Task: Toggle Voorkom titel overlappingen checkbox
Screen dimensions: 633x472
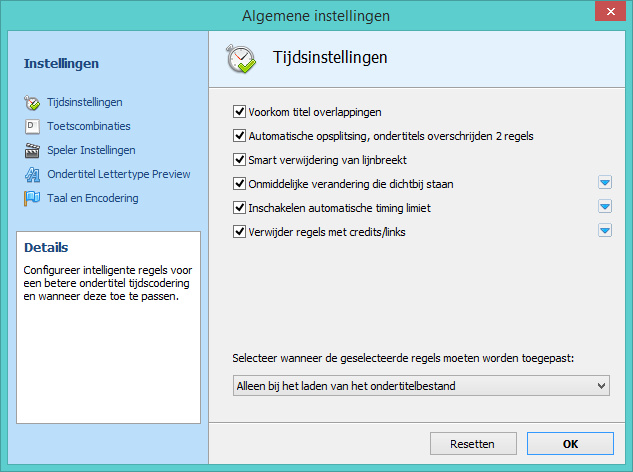Action: [239, 112]
